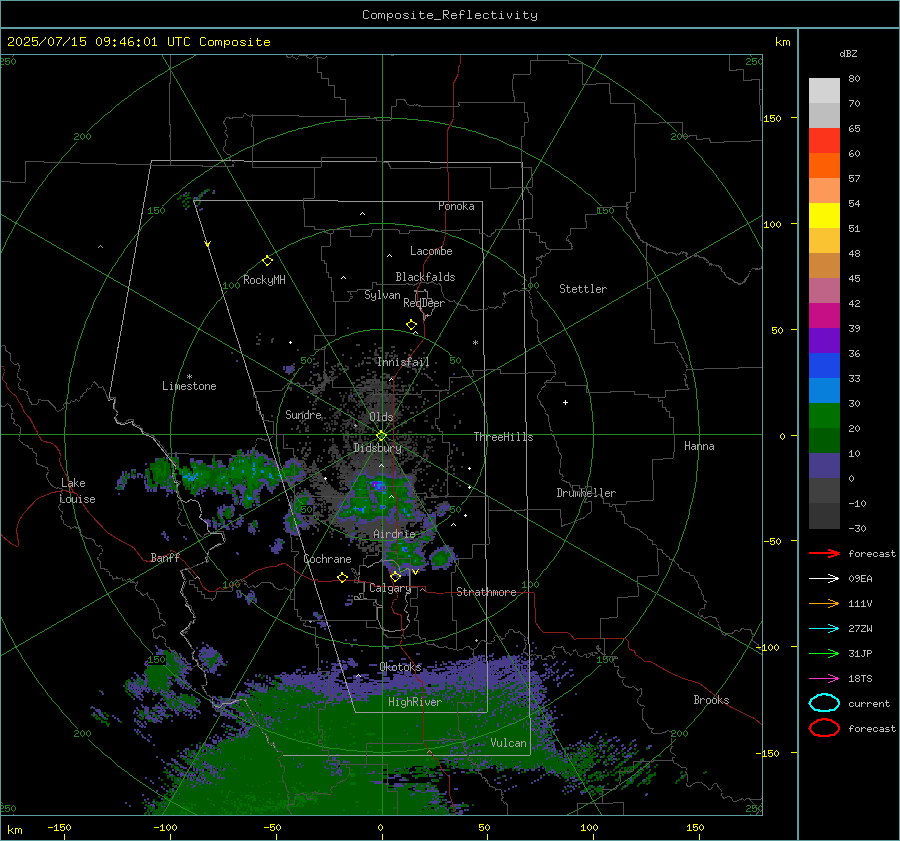Click the red forecast ellipse icon

tap(824, 728)
